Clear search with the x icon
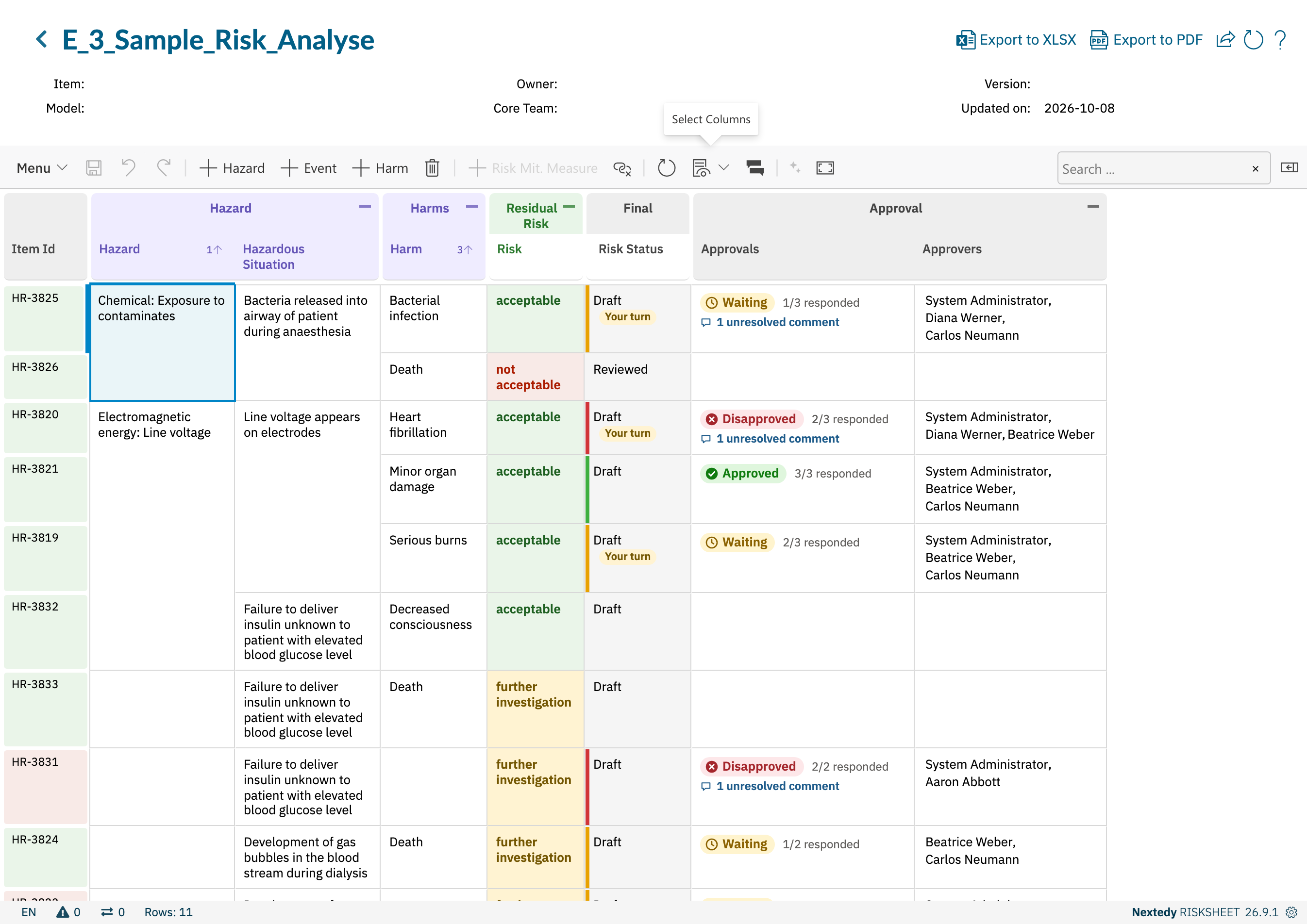Screen dimensions: 1307x924 pos(1255,169)
